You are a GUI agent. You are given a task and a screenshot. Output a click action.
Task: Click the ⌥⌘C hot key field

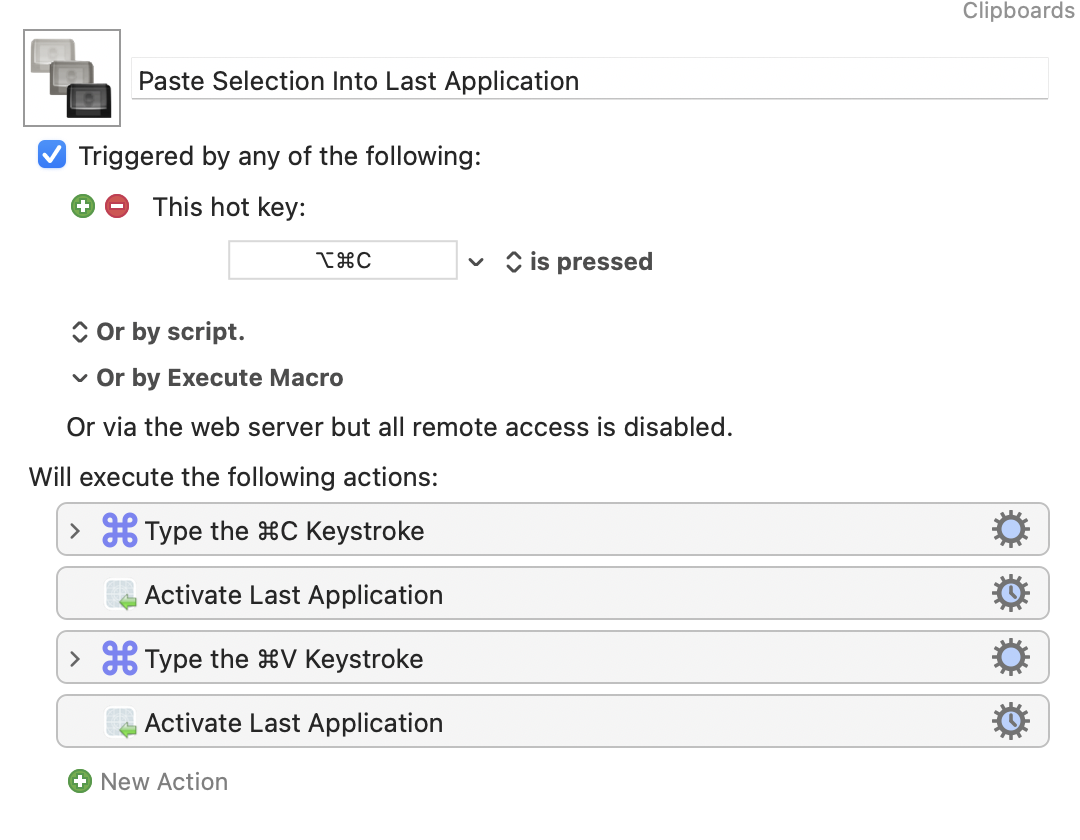pyautogui.click(x=343, y=261)
